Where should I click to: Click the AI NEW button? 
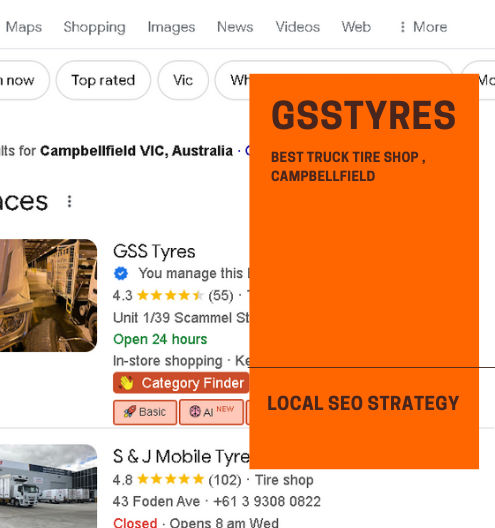pos(211,412)
